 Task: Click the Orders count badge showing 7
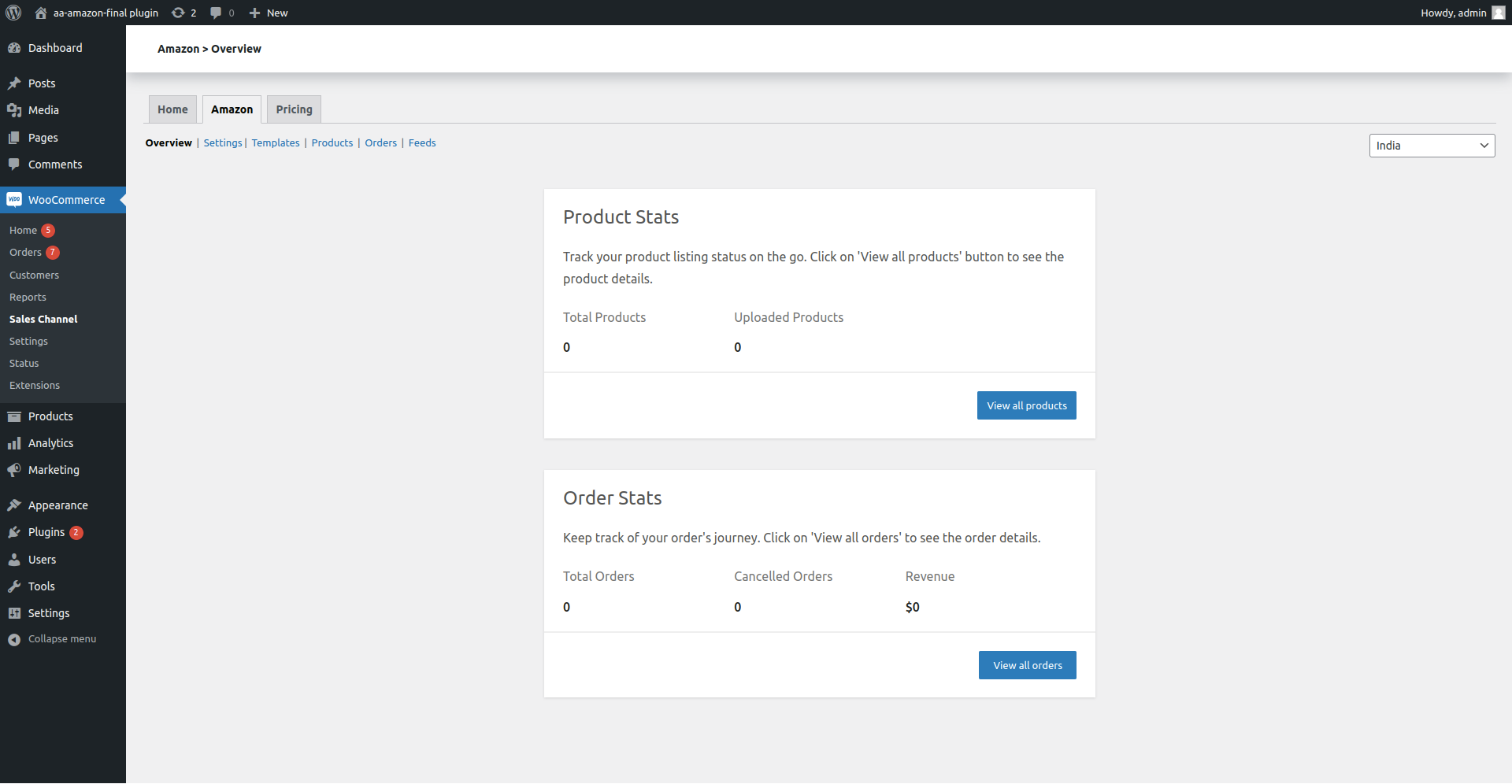coord(53,253)
